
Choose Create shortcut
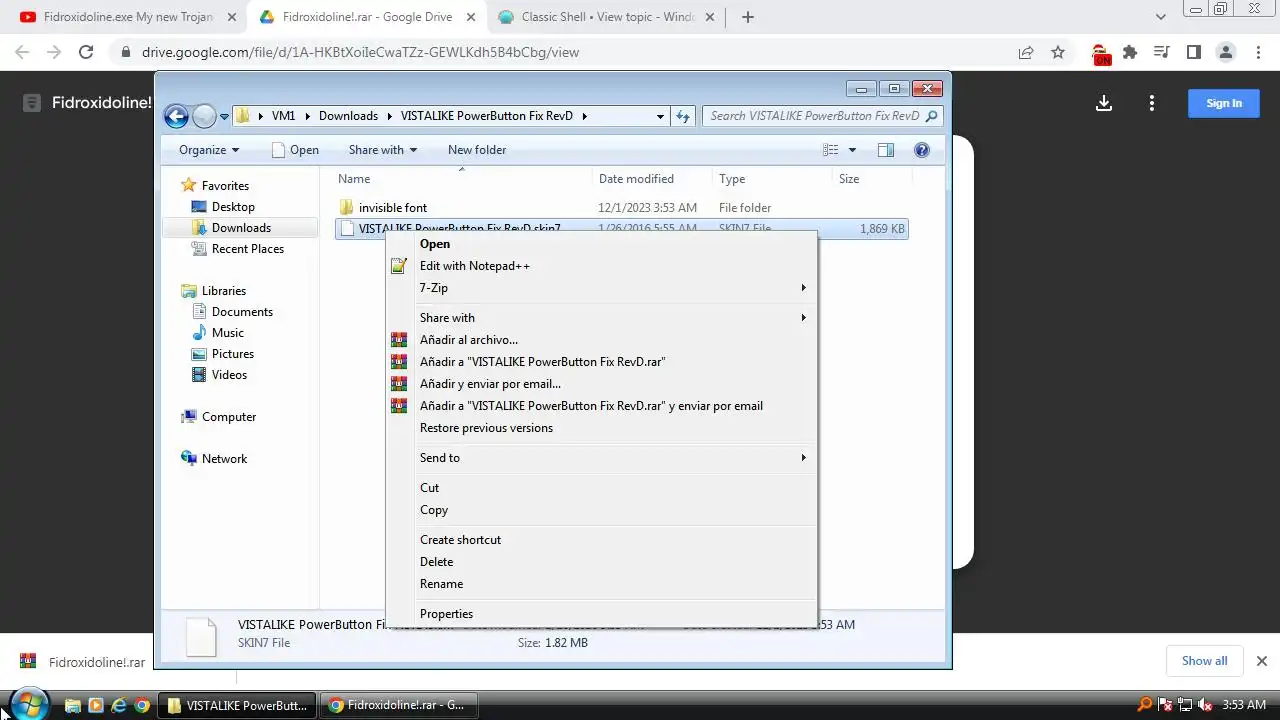click(x=602, y=540)
